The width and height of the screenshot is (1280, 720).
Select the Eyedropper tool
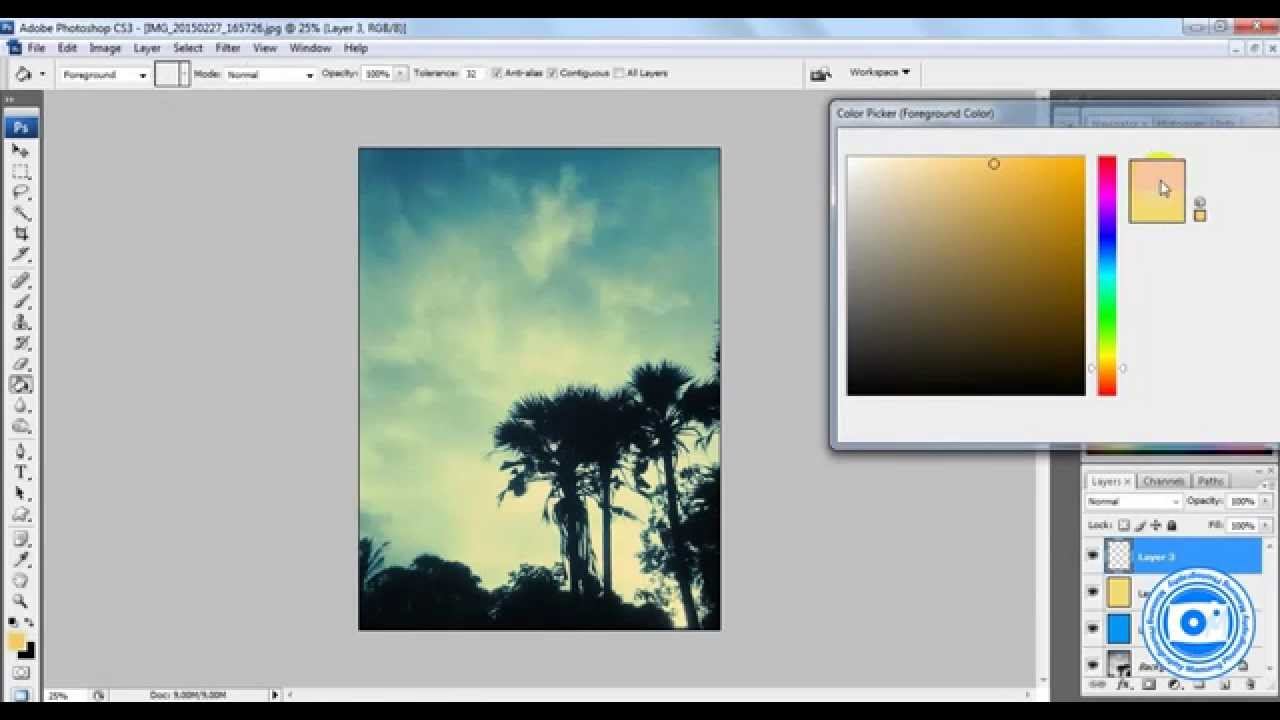[21, 560]
